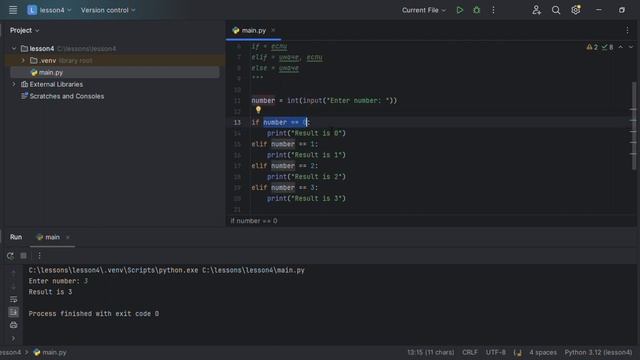The image size is (640, 360).
Task: Toggle scroll to end of console
Action: coord(13,312)
